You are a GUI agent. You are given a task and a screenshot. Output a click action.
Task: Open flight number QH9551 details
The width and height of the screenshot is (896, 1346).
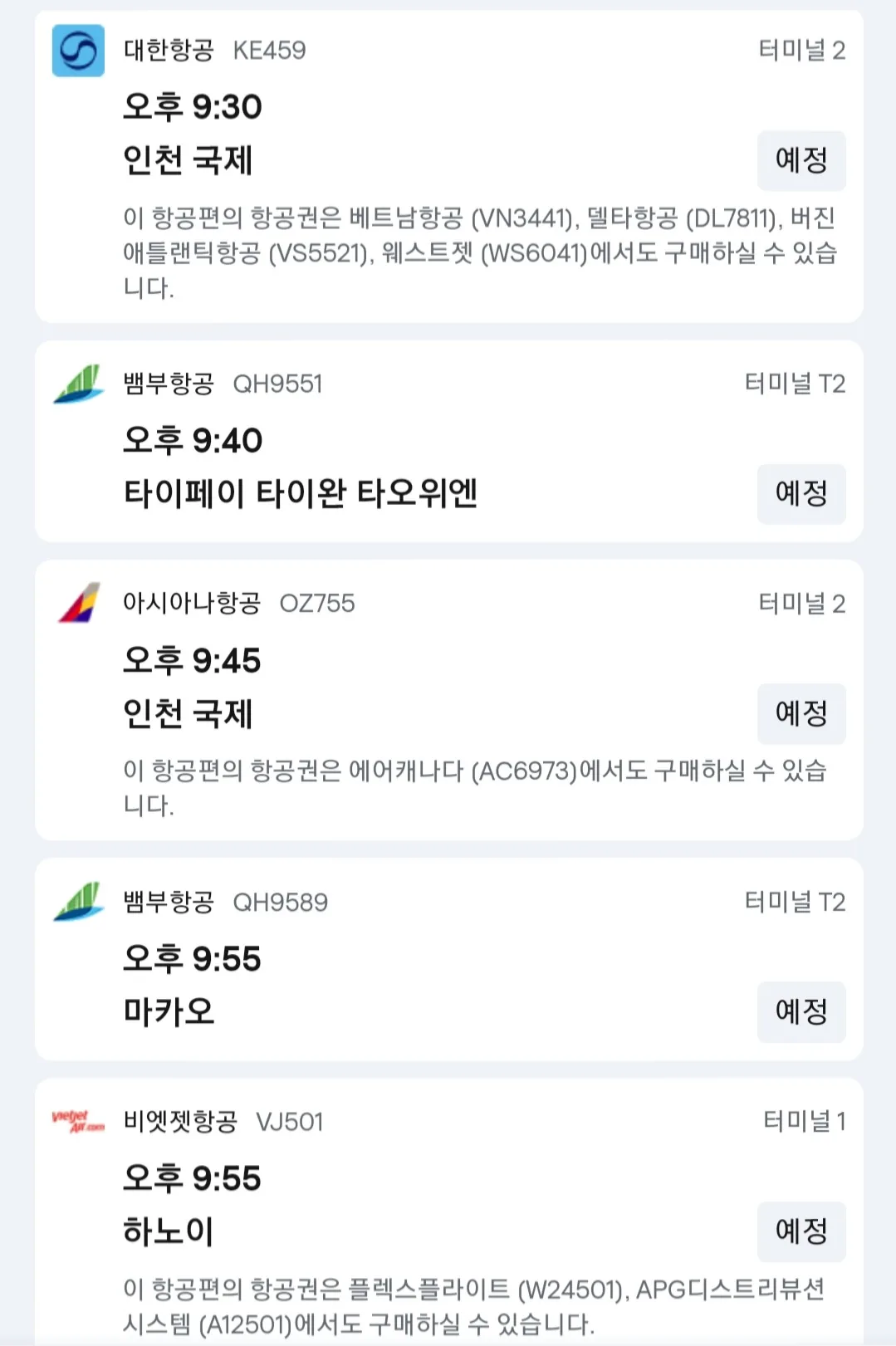pos(277,384)
